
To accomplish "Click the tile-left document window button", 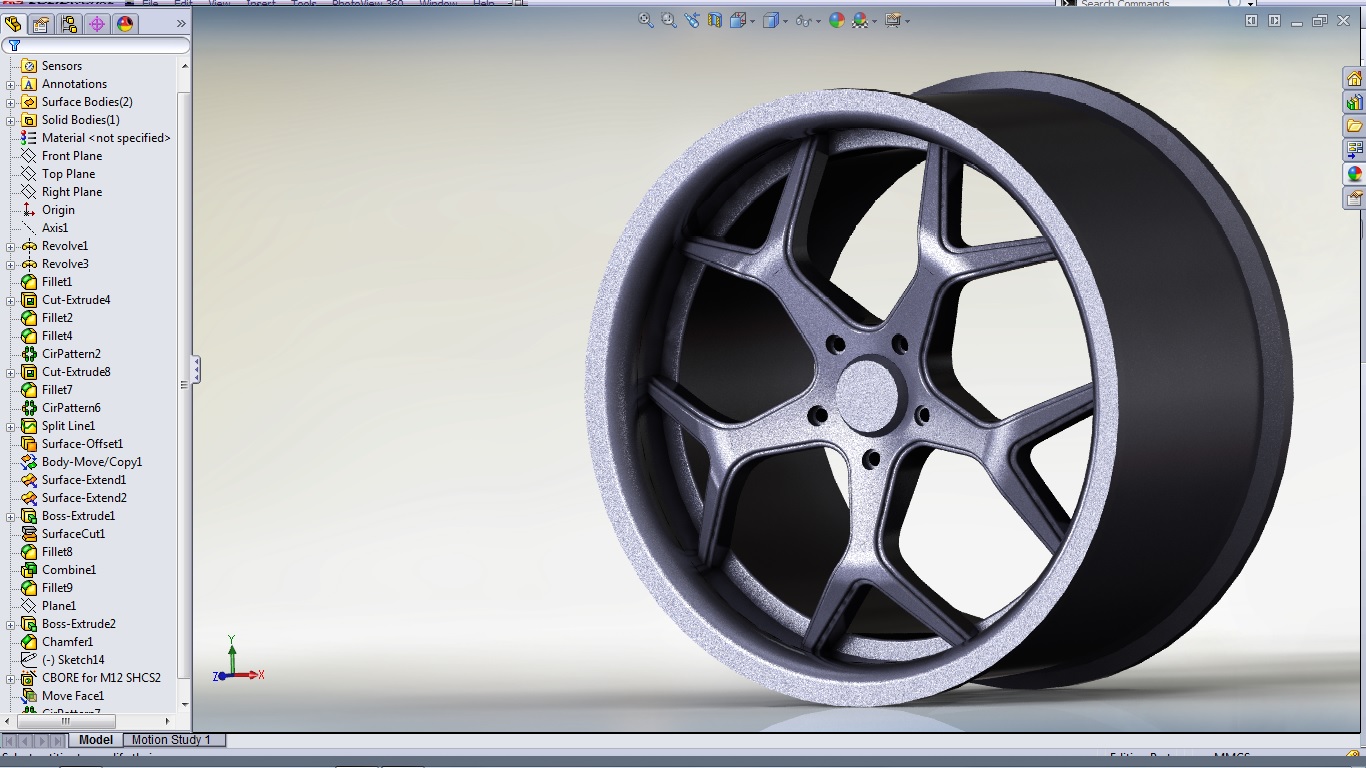I will click(x=1251, y=20).
